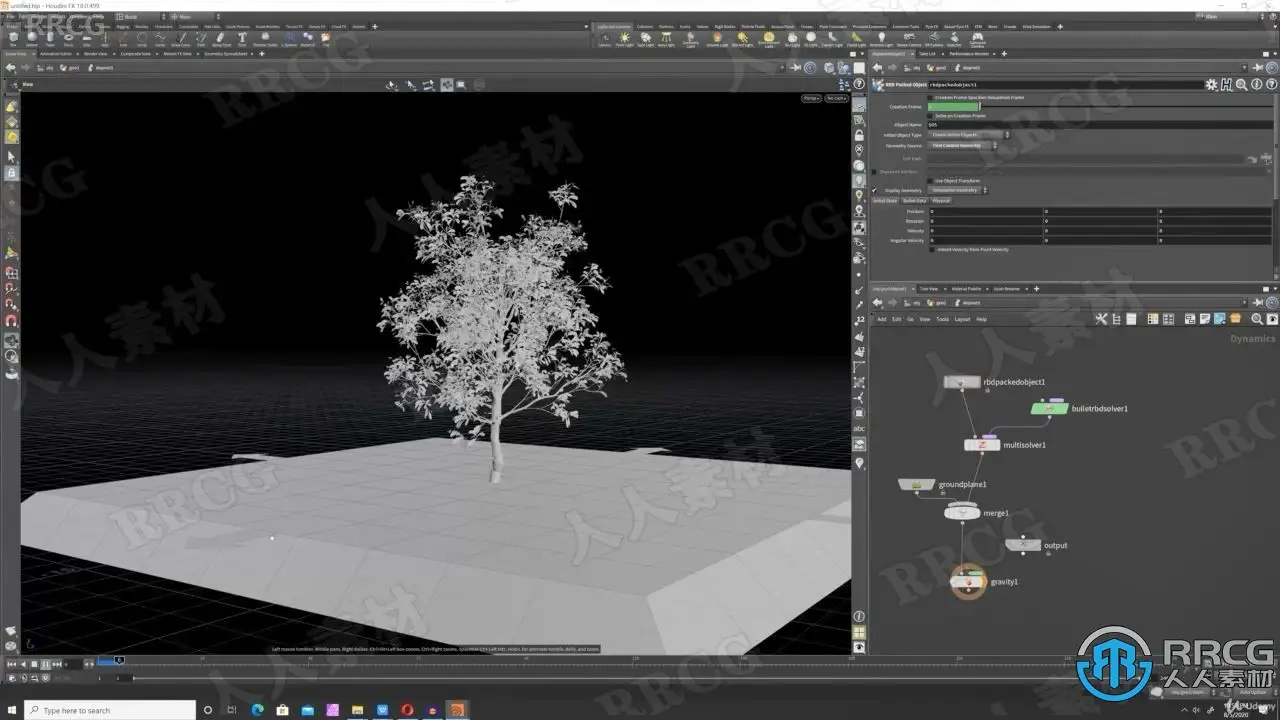Select the Box shelf tool
1280x720 pixels.
[13, 39]
